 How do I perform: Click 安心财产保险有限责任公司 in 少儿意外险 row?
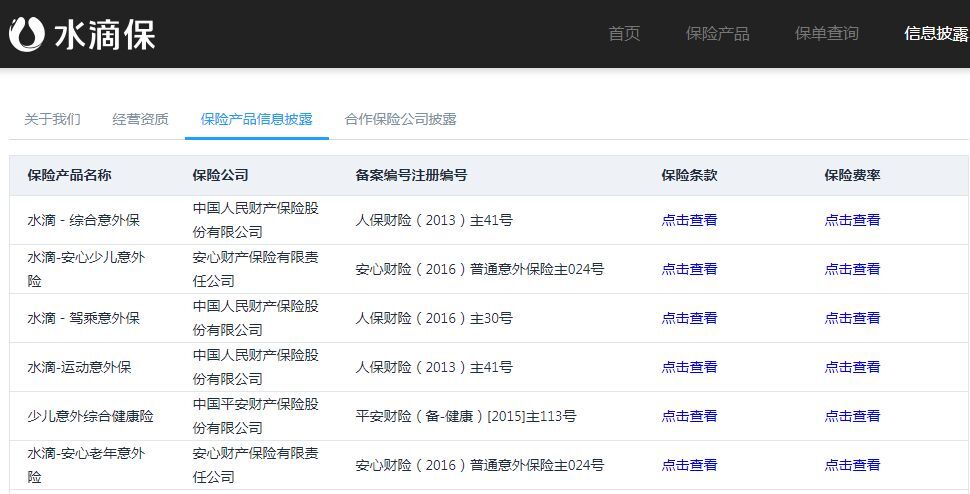click(x=255, y=269)
